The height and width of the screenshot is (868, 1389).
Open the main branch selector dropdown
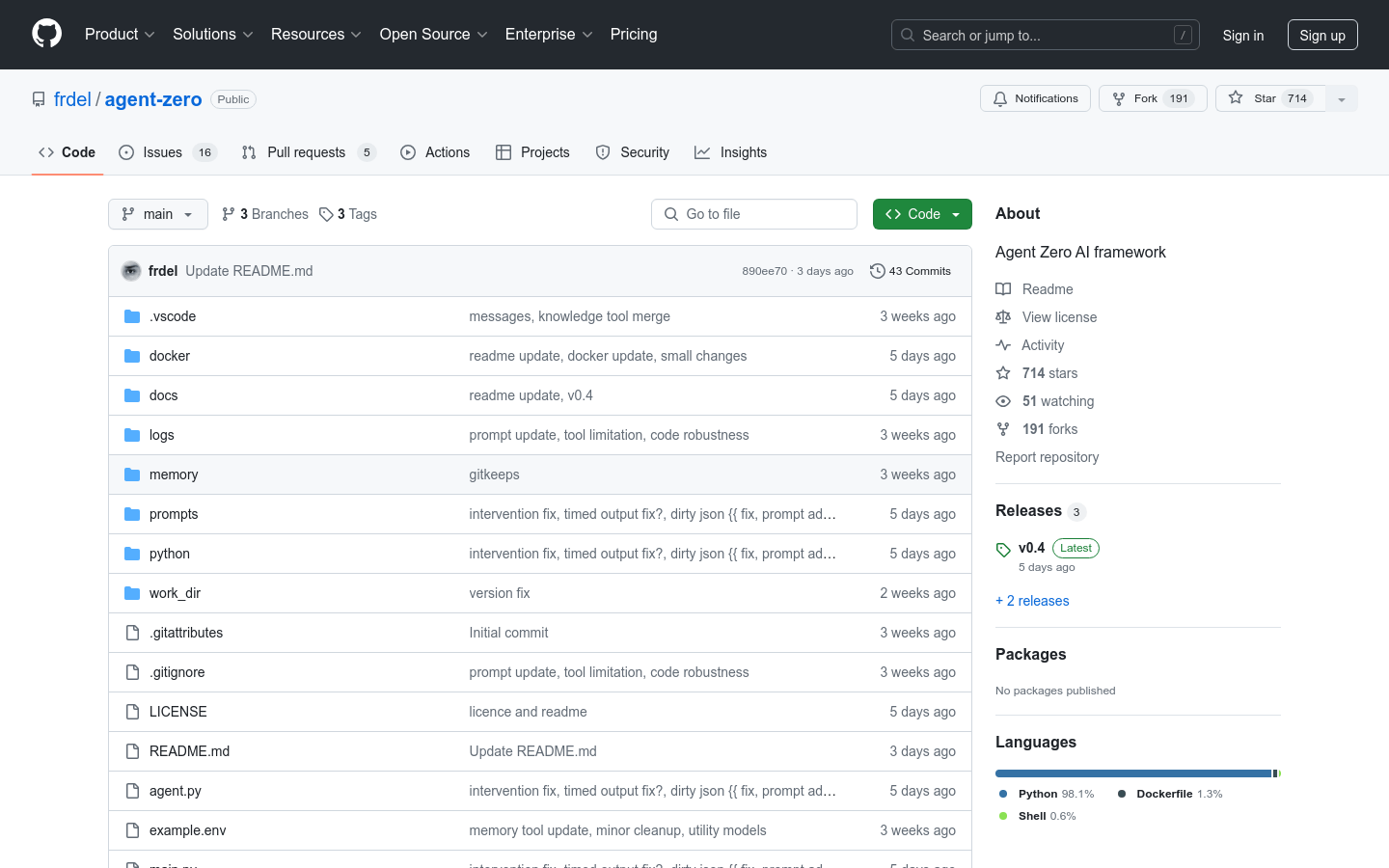(158, 214)
